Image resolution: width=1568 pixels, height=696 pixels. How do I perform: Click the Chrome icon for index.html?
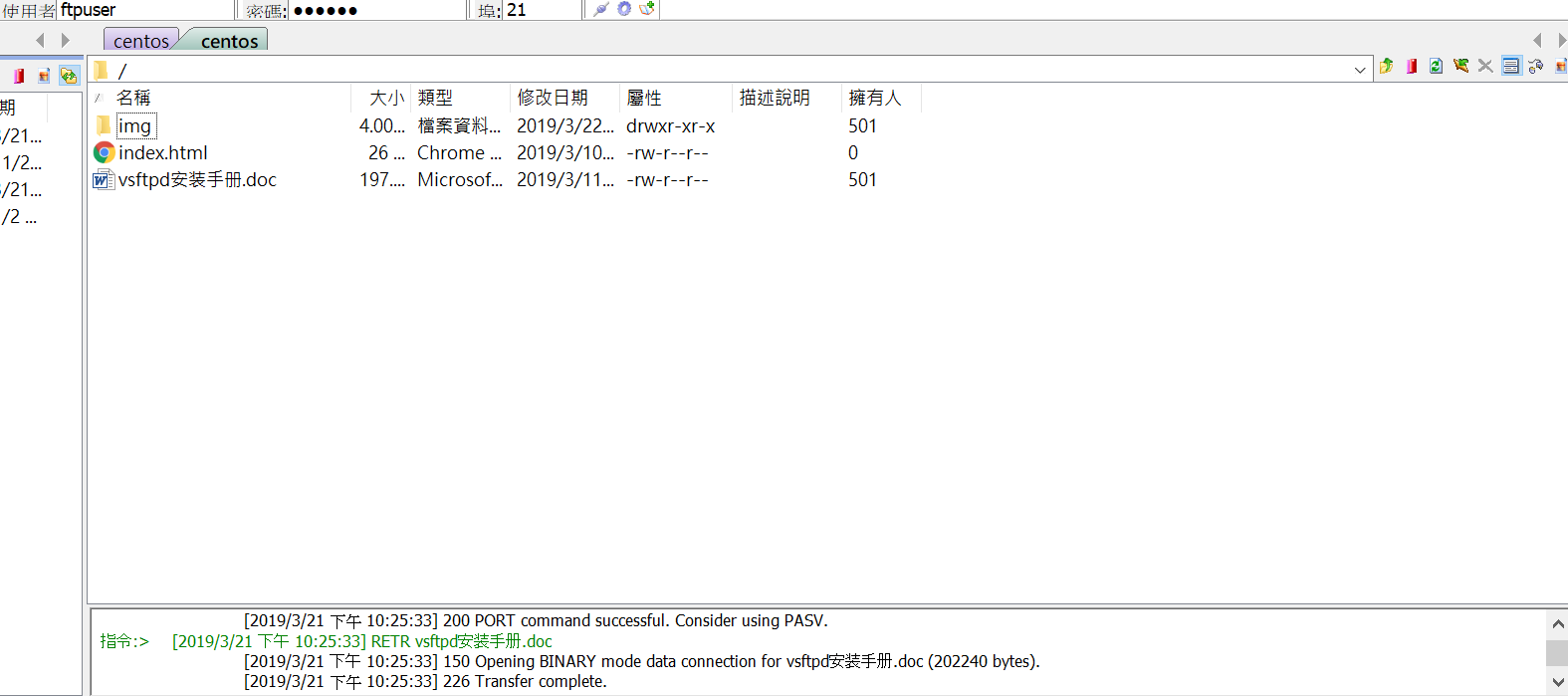tap(104, 152)
